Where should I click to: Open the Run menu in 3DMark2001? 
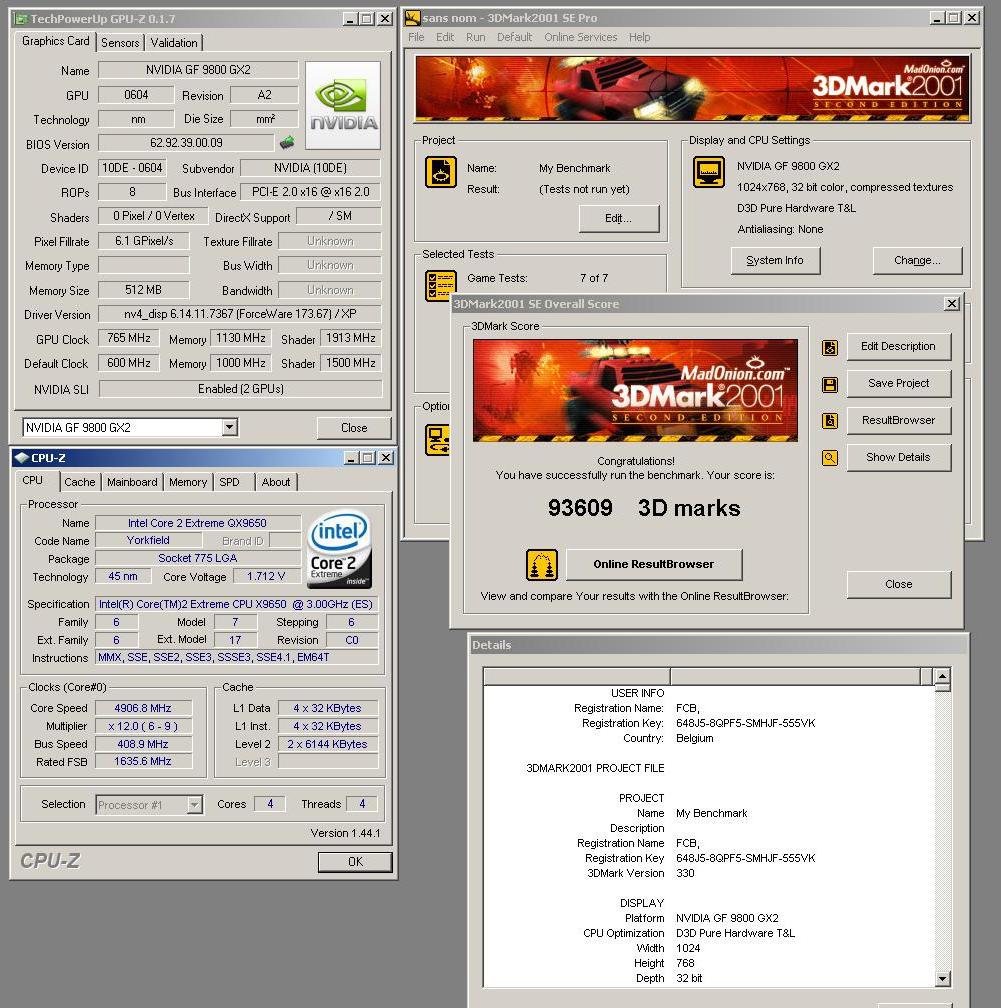pyautogui.click(x=476, y=37)
